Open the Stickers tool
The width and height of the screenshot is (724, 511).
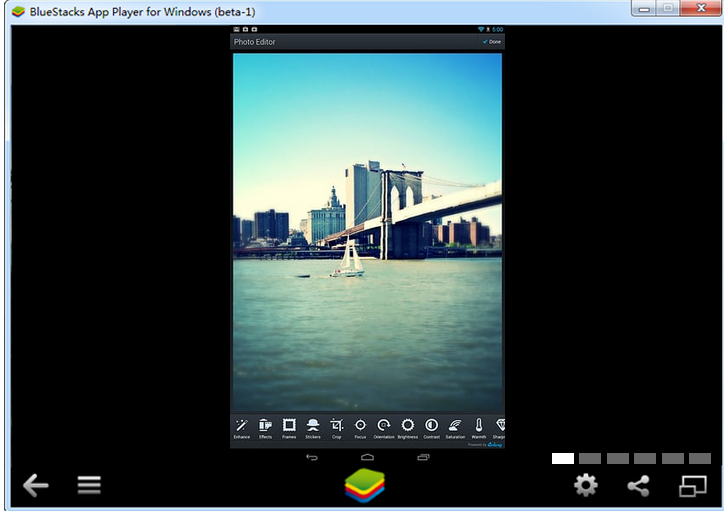(313, 426)
